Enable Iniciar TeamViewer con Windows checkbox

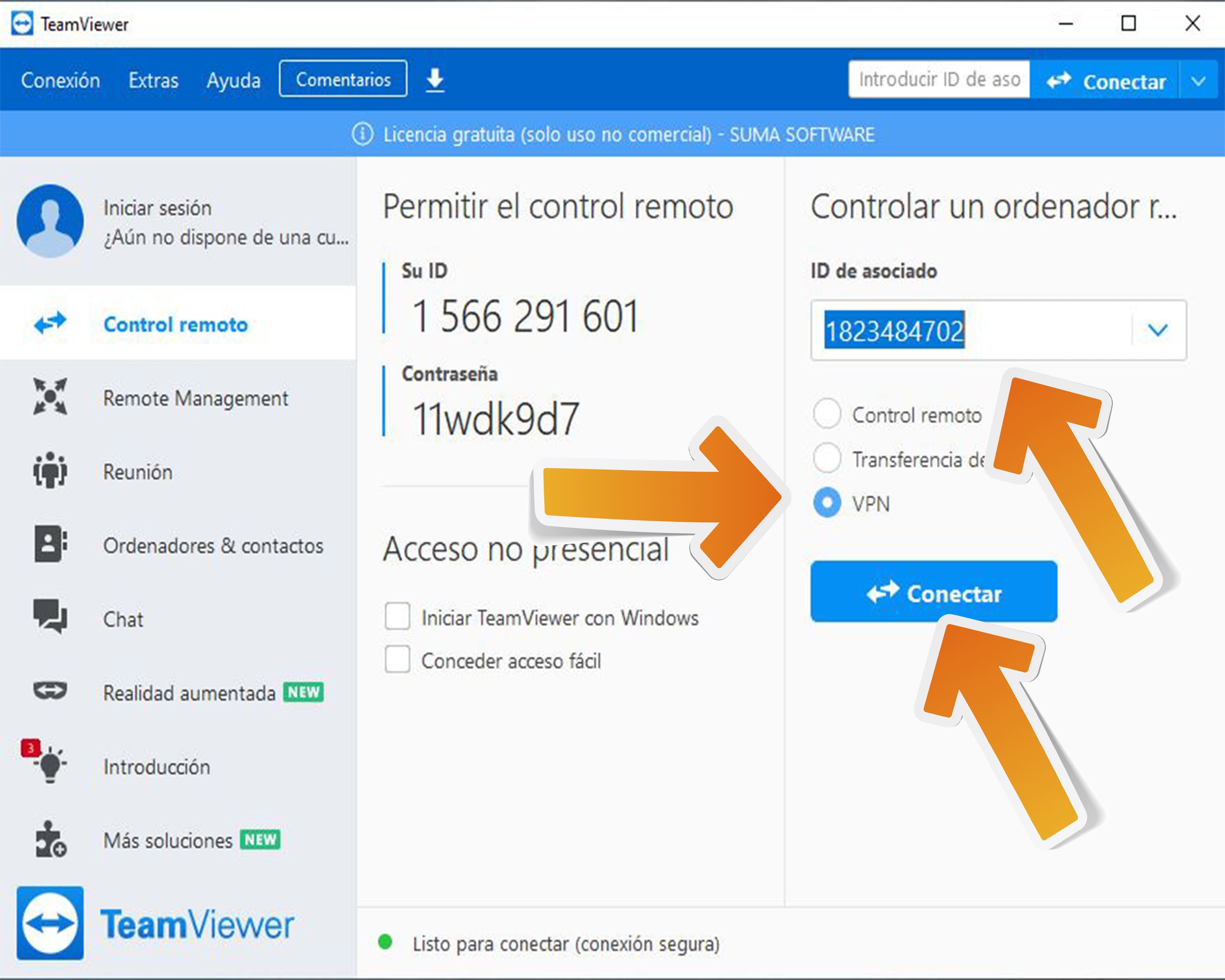pos(397,617)
